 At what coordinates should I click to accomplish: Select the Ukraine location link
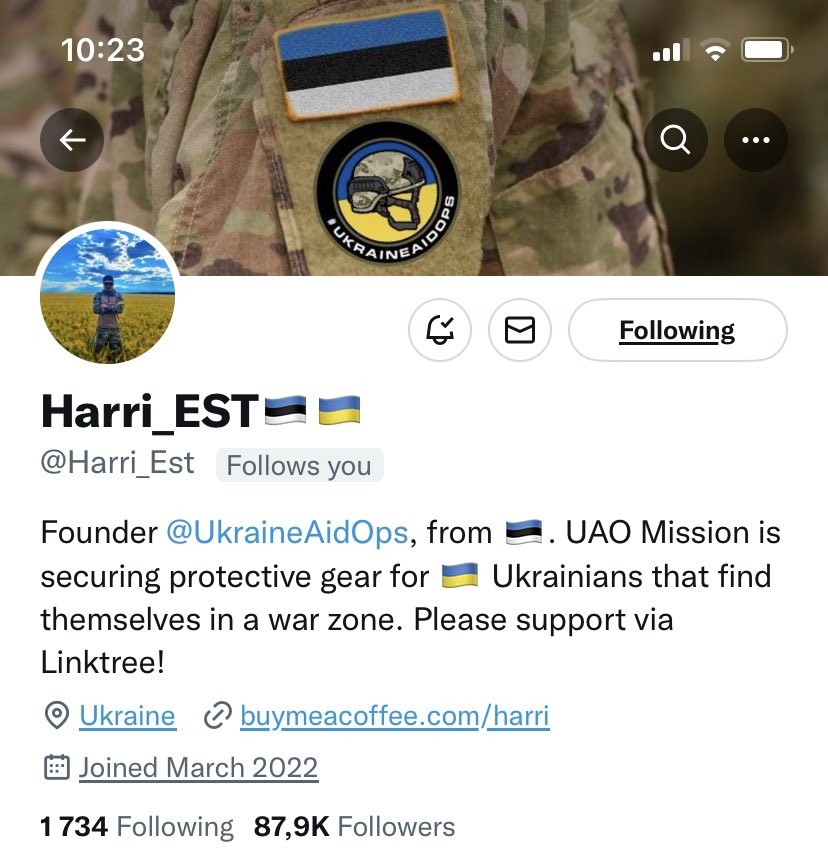click(x=127, y=715)
